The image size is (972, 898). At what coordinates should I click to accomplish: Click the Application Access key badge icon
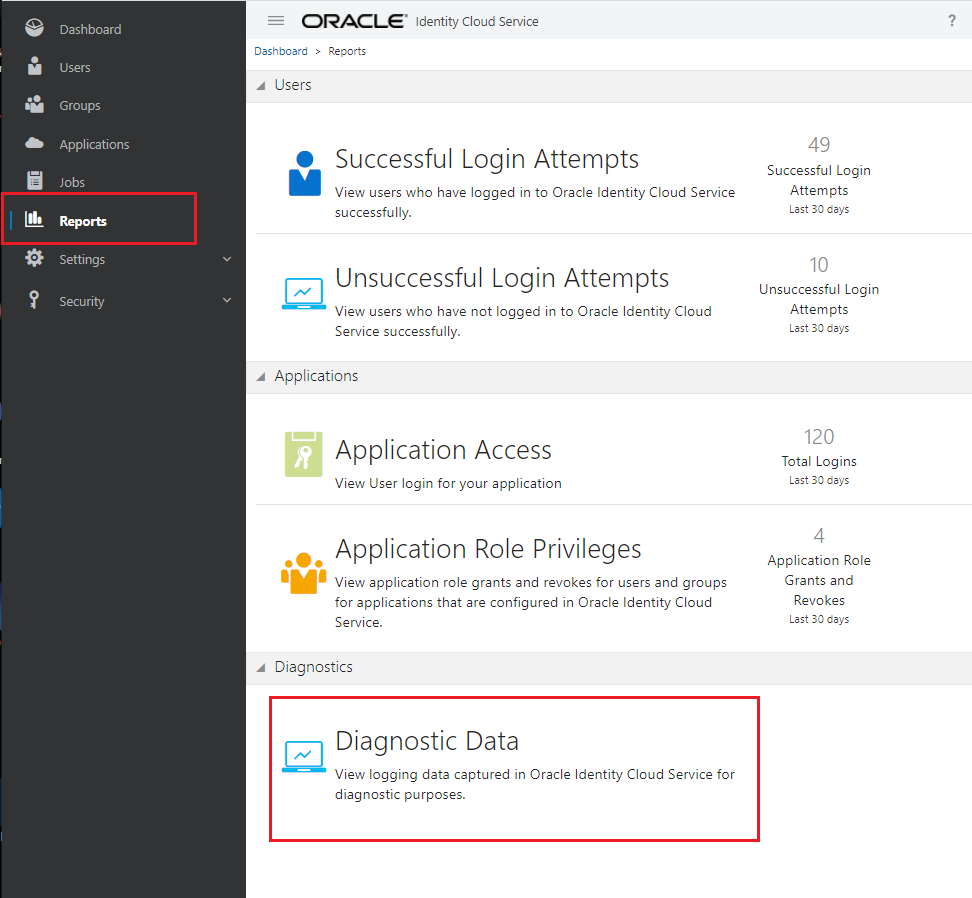pyautogui.click(x=303, y=455)
